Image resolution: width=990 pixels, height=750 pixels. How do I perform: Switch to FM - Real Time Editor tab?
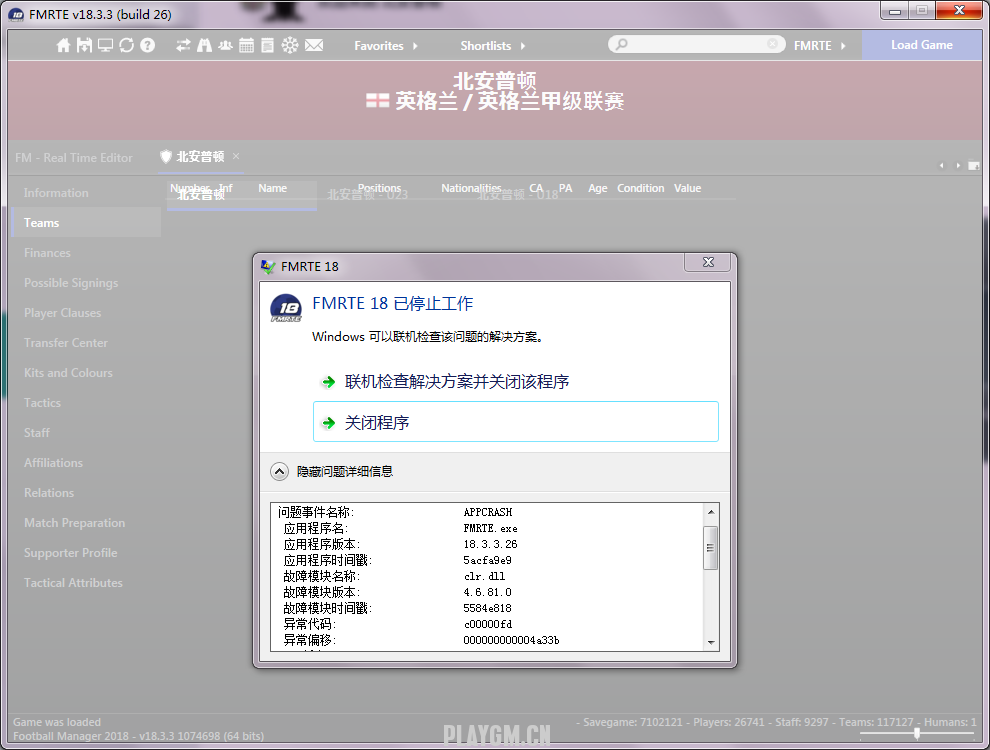point(74,158)
